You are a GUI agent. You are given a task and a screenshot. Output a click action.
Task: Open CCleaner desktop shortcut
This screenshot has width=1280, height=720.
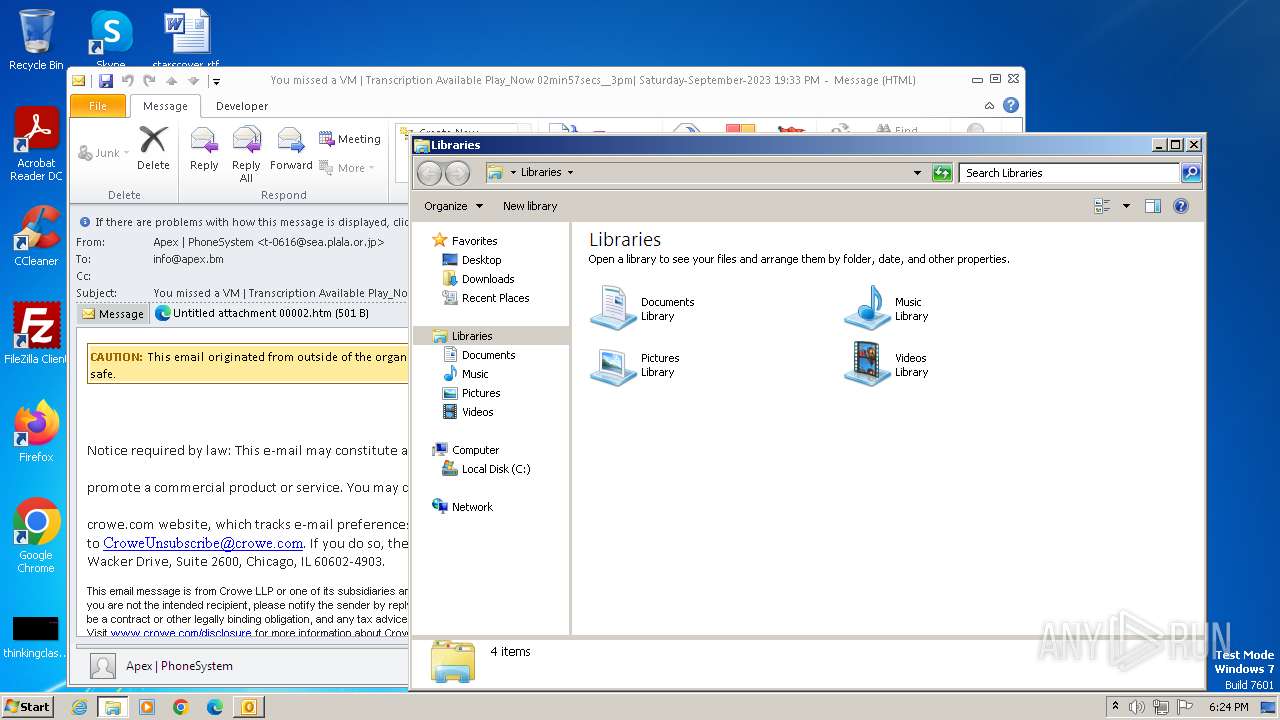[x=36, y=236]
